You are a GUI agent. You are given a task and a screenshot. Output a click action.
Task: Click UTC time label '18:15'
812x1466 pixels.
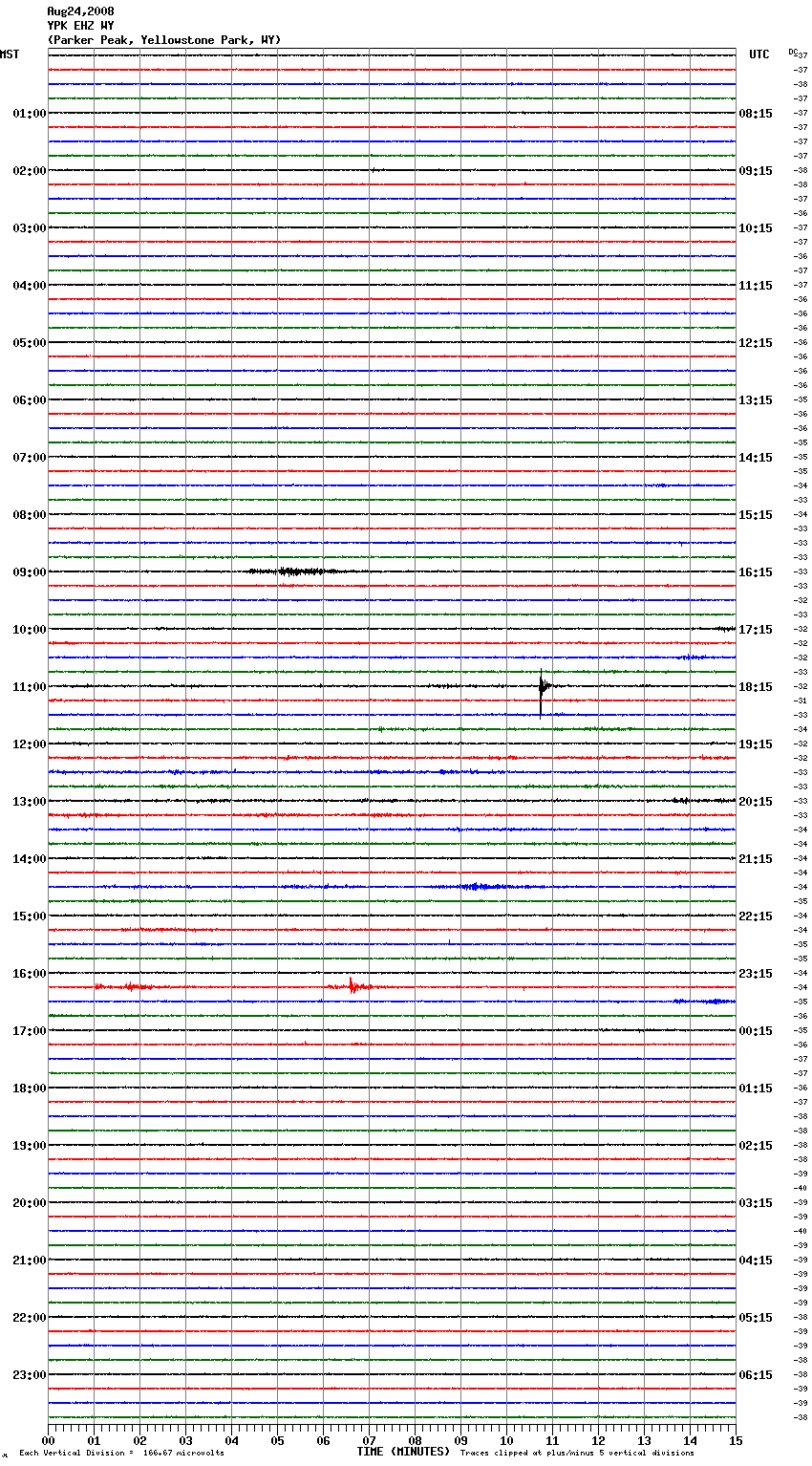click(756, 687)
